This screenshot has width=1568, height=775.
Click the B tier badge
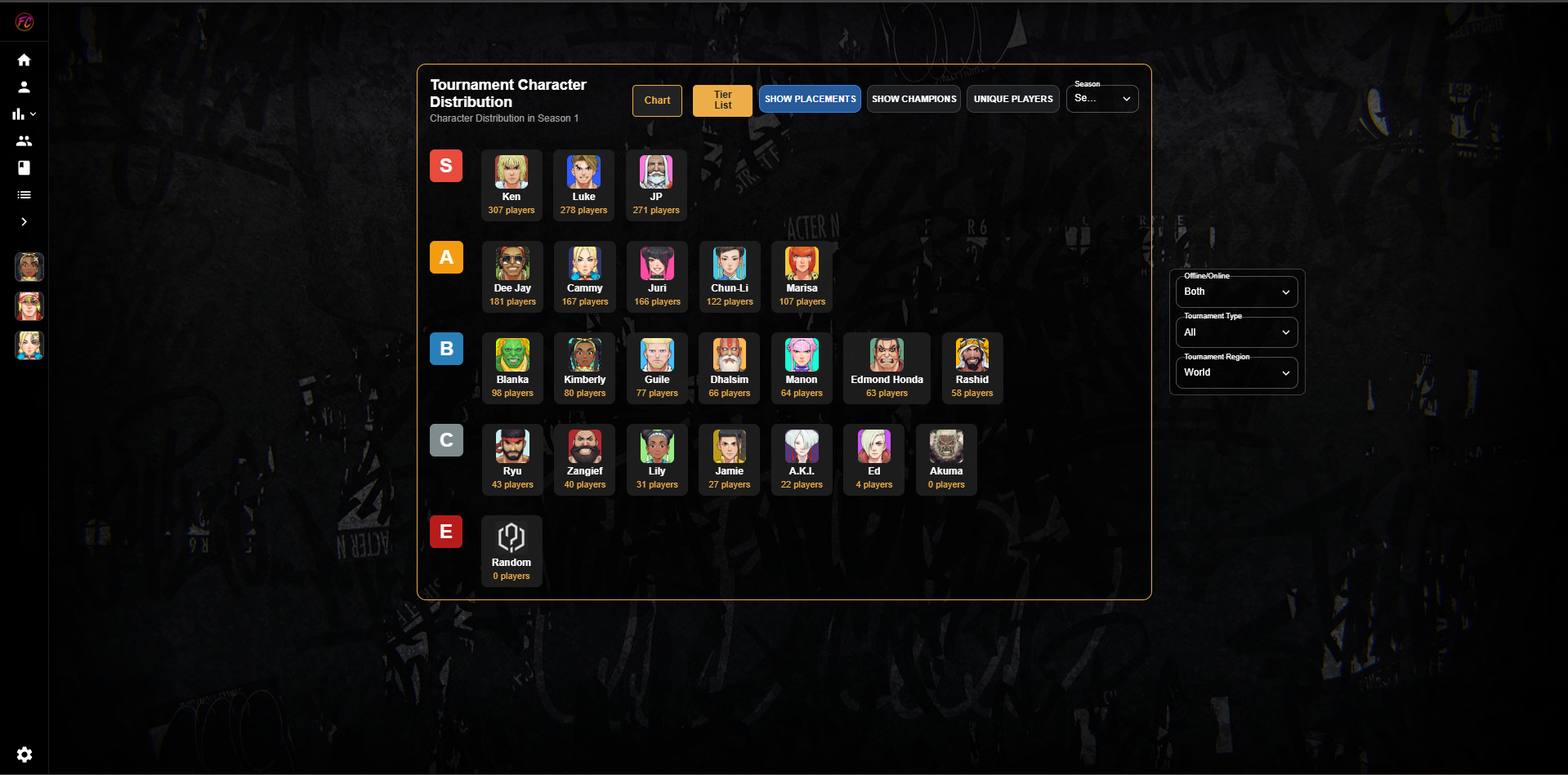pos(446,349)
